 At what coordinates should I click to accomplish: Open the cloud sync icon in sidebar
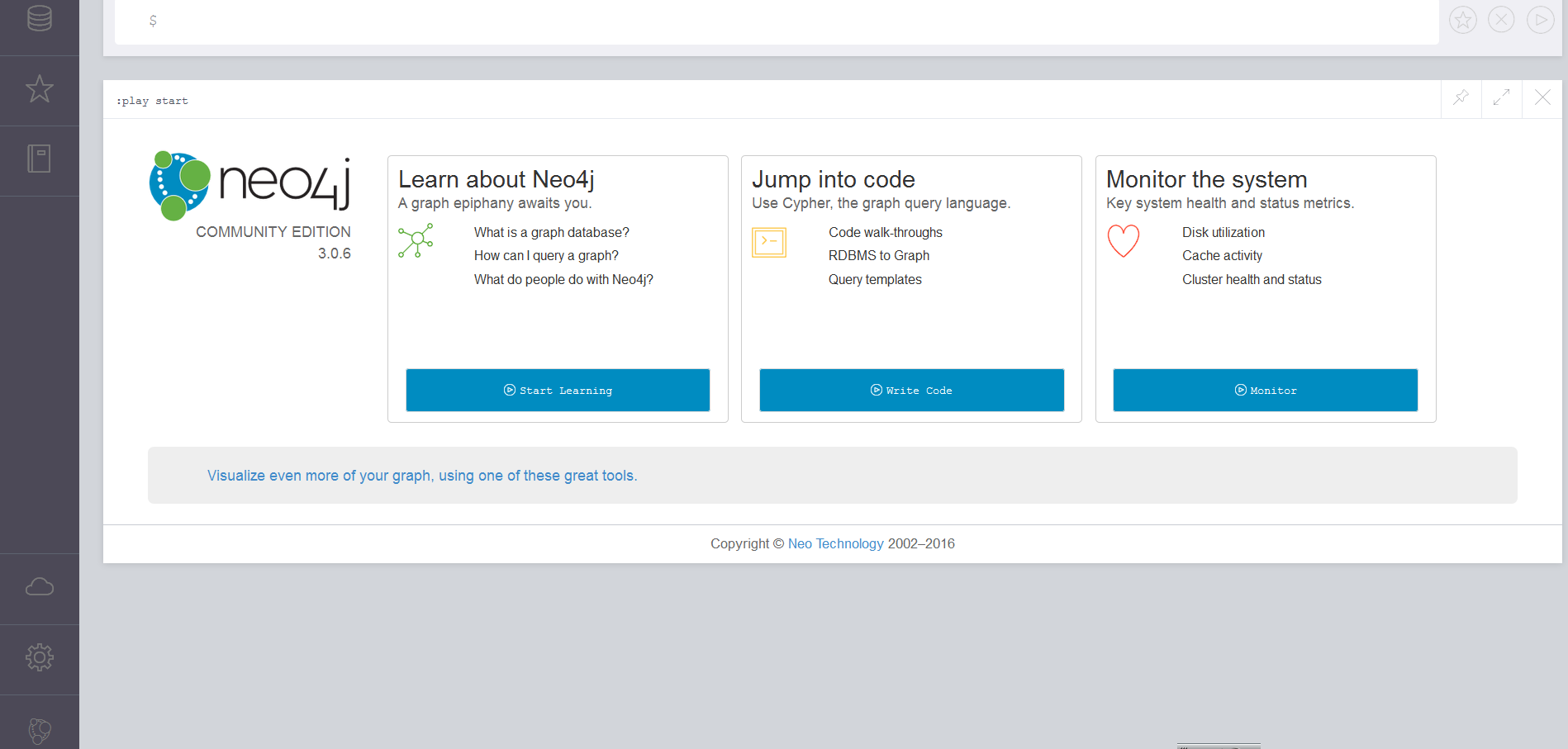pyautogui.click(x=40, y=587)
